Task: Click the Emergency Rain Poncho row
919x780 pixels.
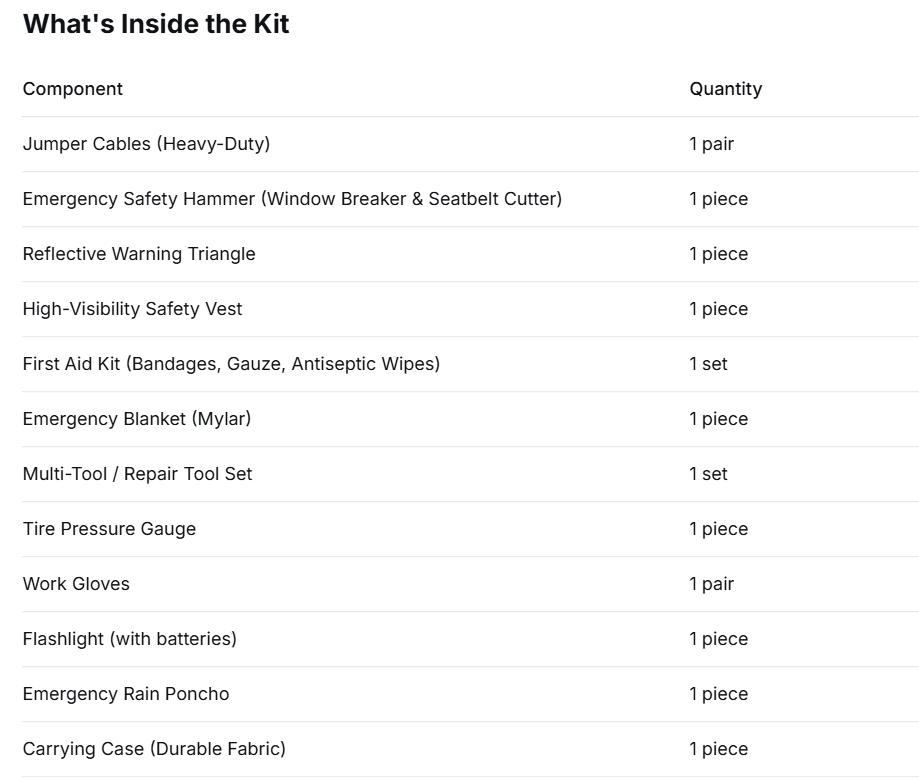Action: coord(471,694)
